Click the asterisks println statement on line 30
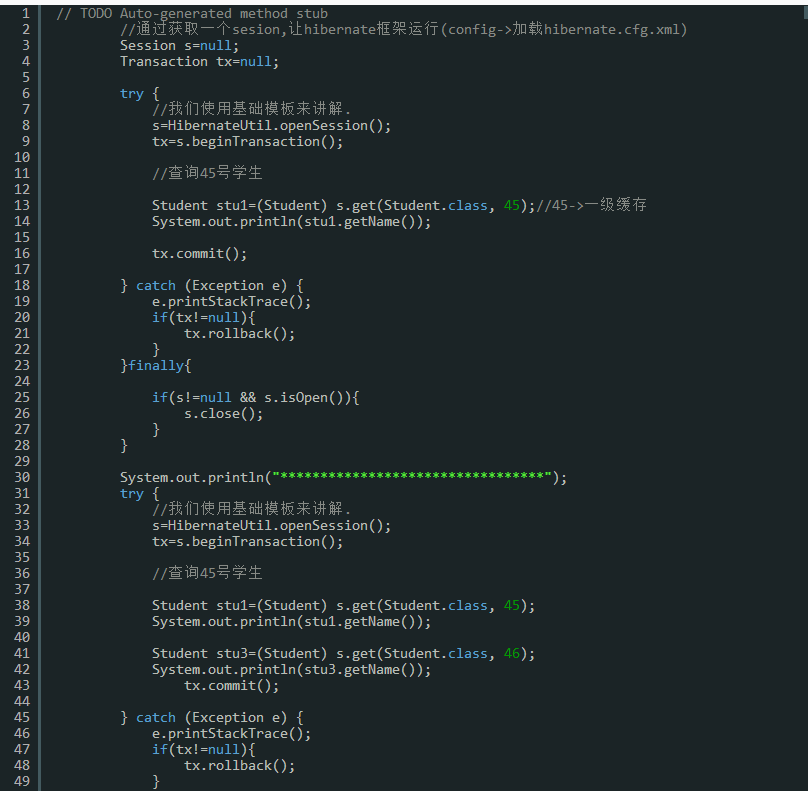 tap(343, 477)
